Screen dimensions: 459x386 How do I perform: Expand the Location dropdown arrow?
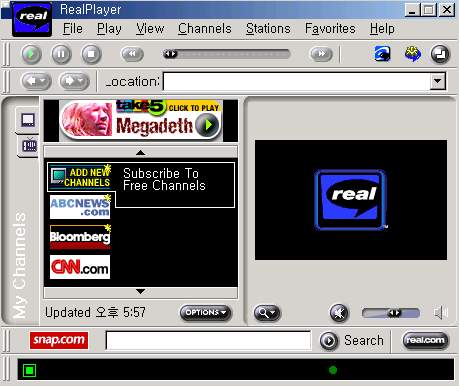coord(438,81)
